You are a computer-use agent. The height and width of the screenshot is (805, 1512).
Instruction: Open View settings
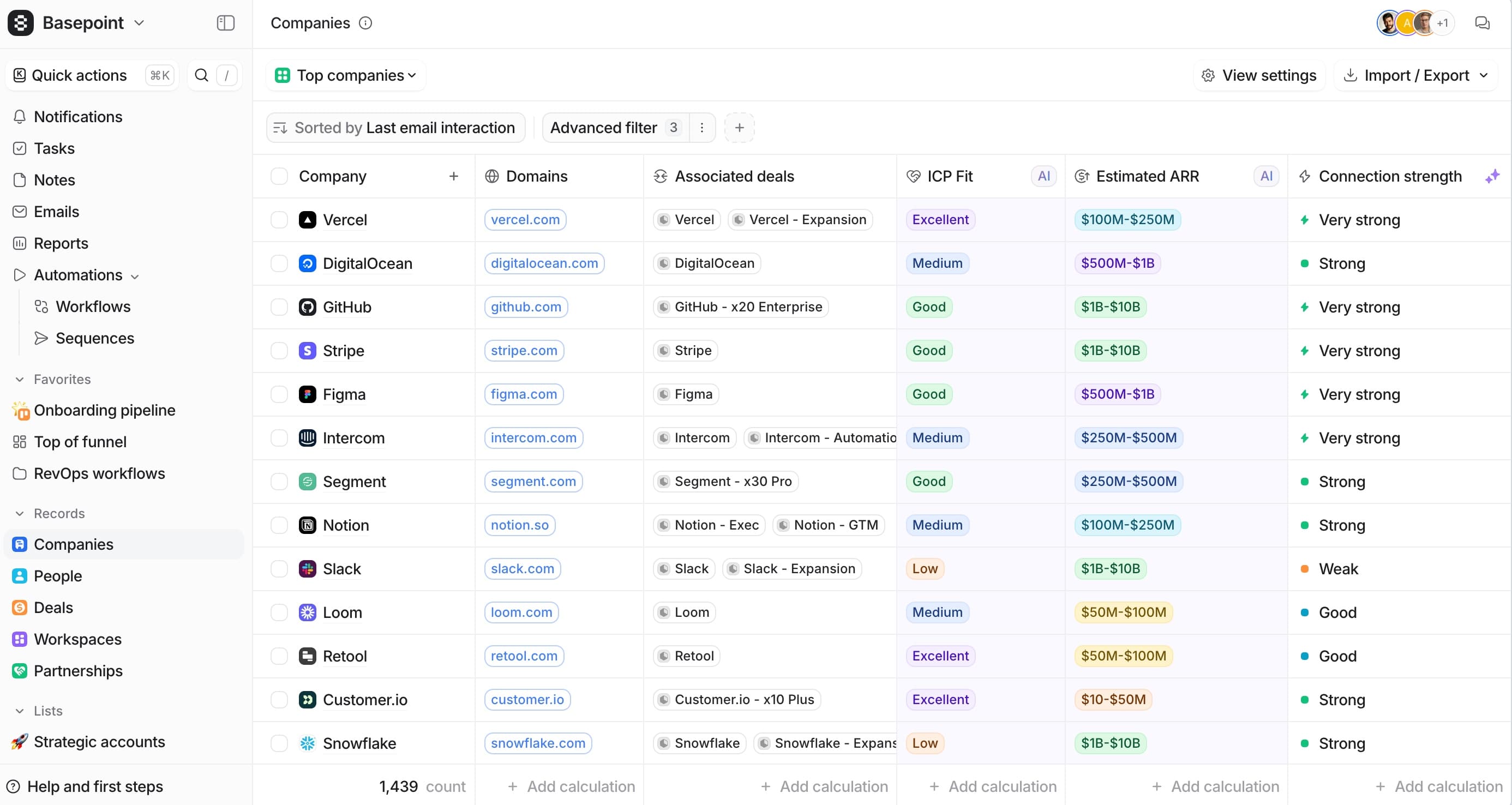(x=1258, y=75)
